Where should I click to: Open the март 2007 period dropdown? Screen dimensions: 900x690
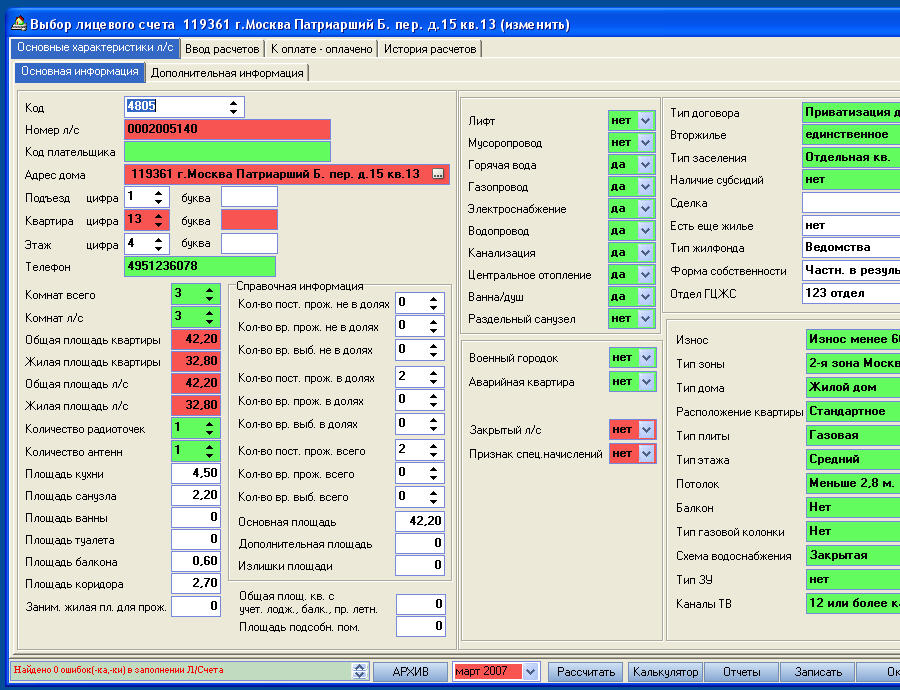click(x=530, y=672)
